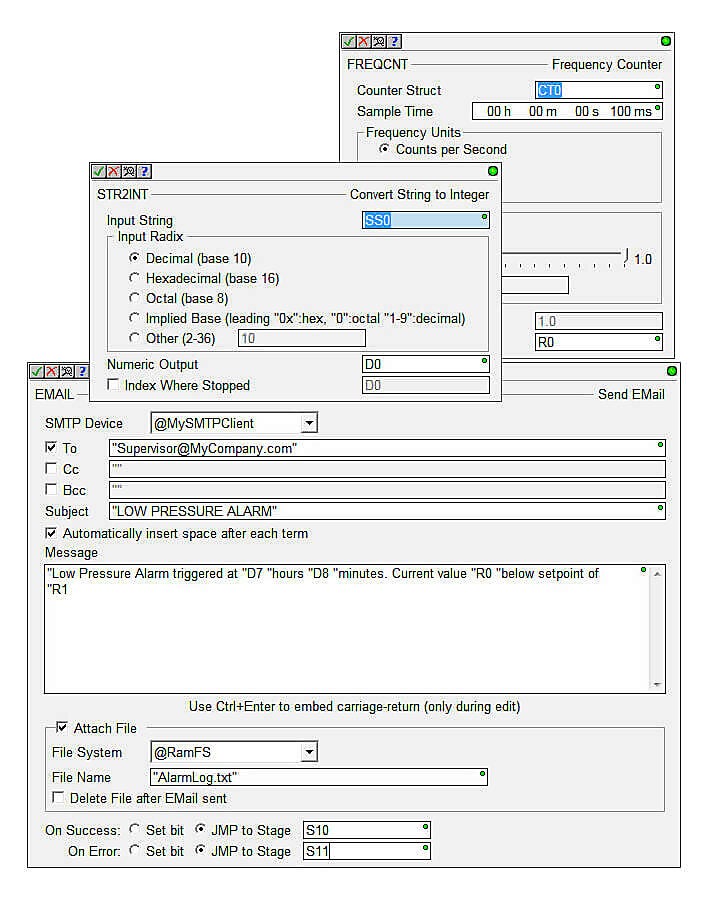Accept the FREQCNT instruction with green checkmark
The image size is (705, 900).
coord(348,41)
